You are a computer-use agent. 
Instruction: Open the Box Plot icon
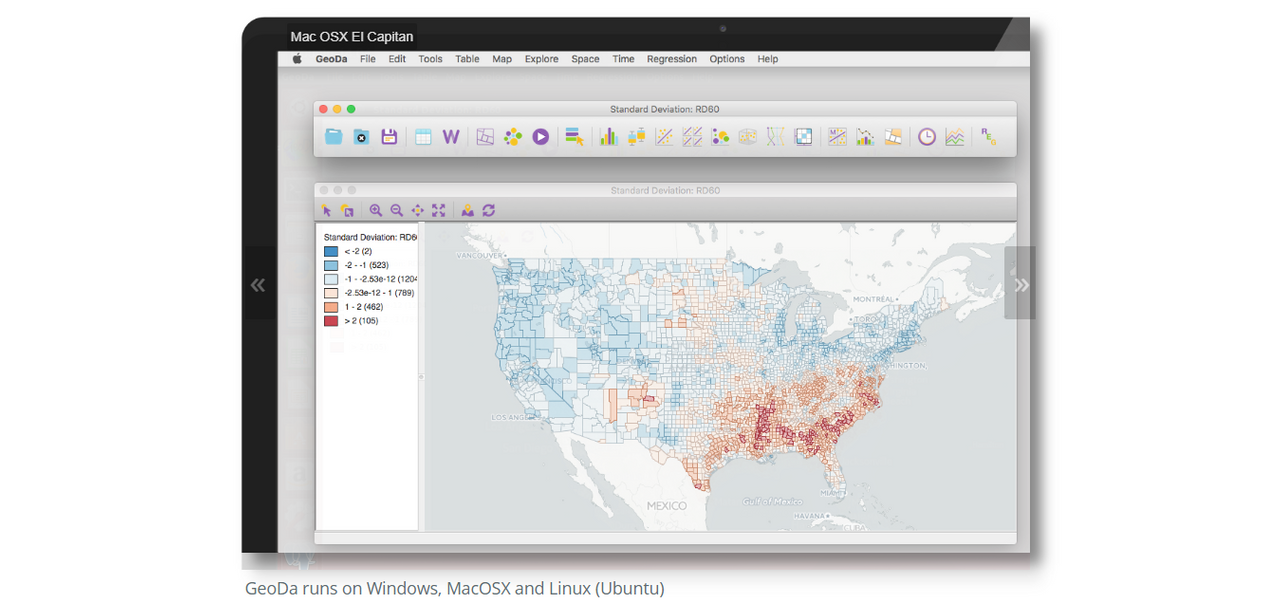[x=636, y=137]
